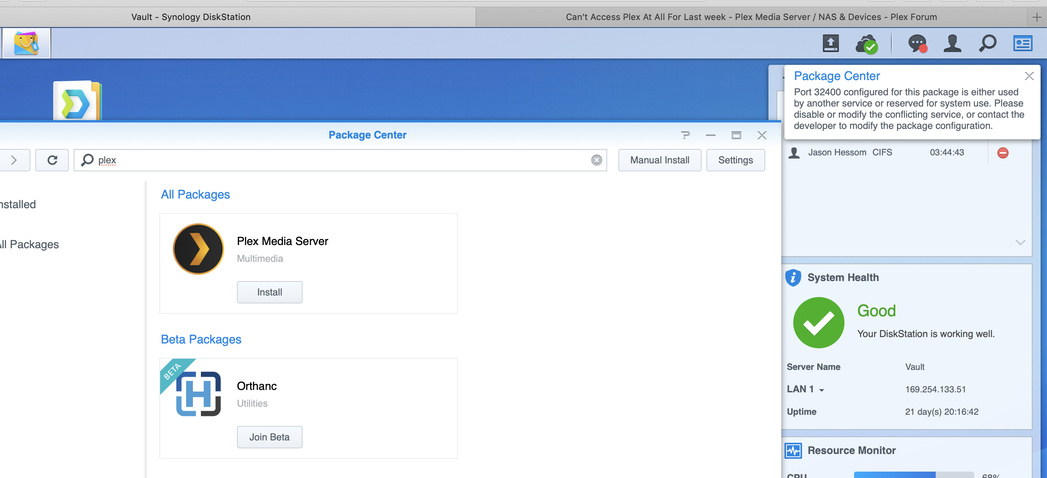Switch to Vault Synology DiskStation browser tab
The image size is (1047, 478).
coord(190,17)
